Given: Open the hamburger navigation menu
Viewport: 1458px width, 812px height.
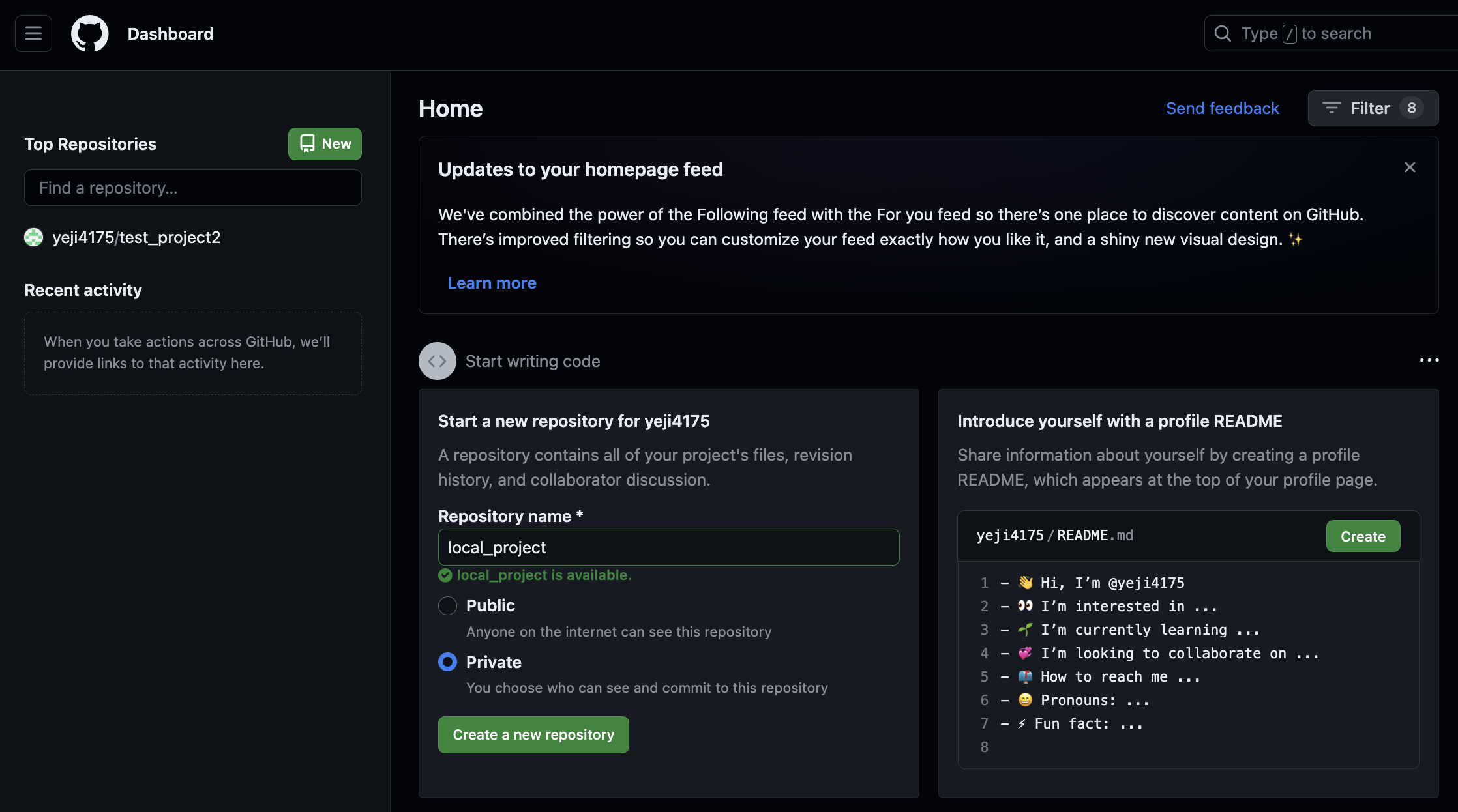Looking at the screenshot, I should (x=33, y=33).
